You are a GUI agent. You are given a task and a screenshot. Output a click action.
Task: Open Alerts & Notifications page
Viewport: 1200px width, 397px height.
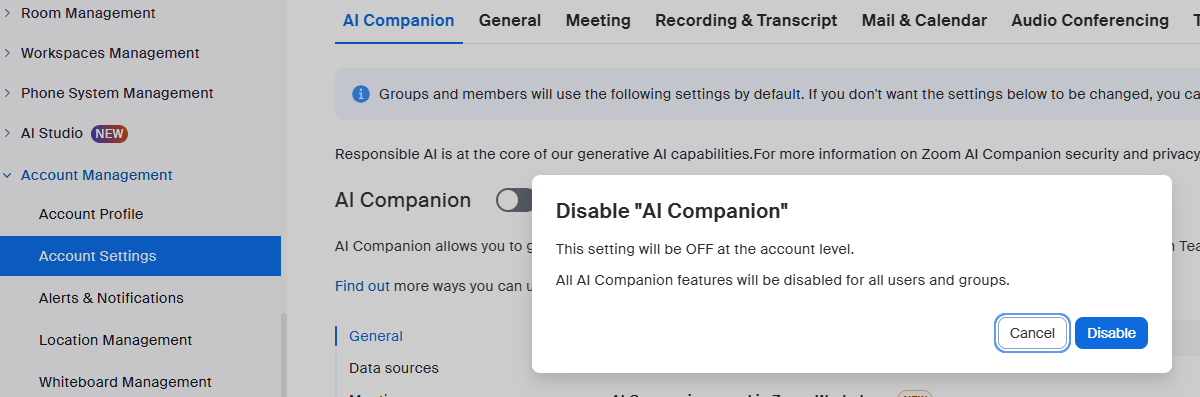point(111,298)
